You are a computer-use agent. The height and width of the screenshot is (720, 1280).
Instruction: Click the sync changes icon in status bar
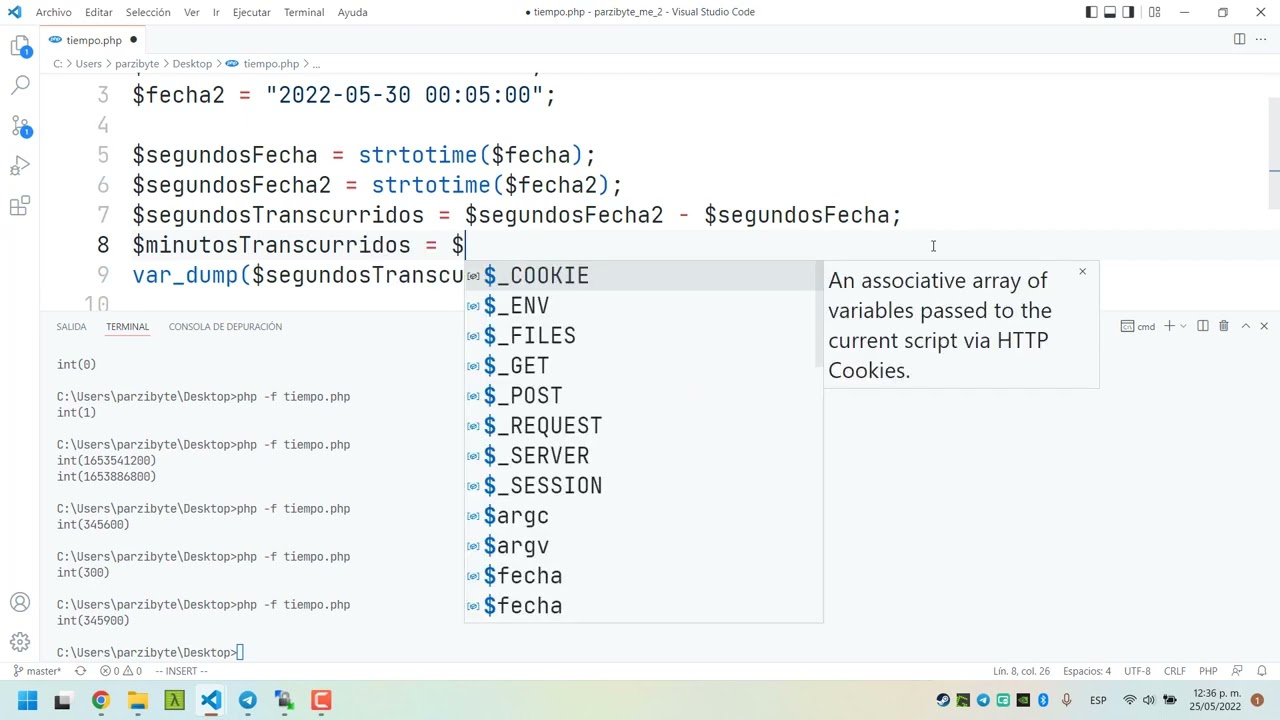(x=80, y=671)
